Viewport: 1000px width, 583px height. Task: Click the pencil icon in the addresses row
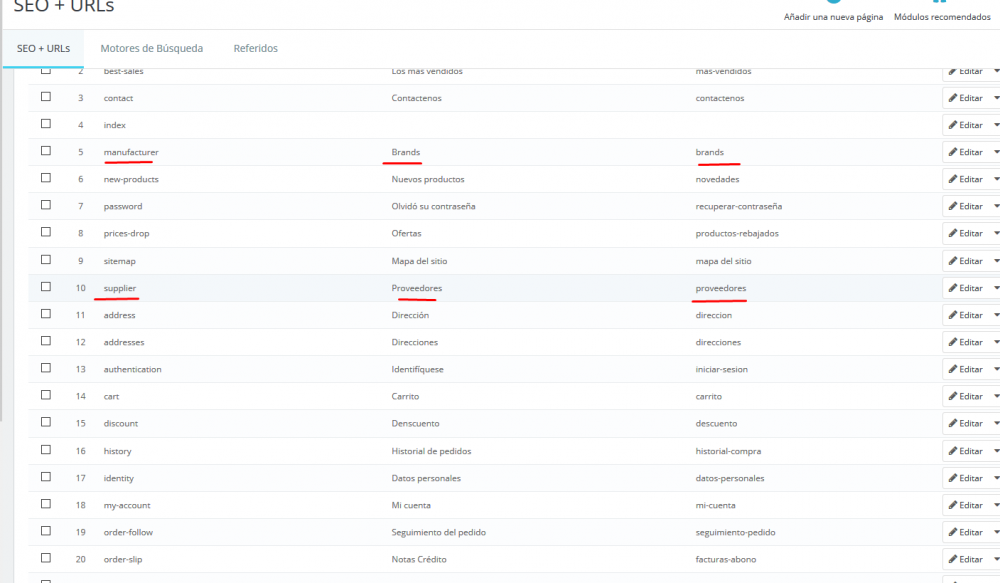pyautogui.click(x=953, y=343)
